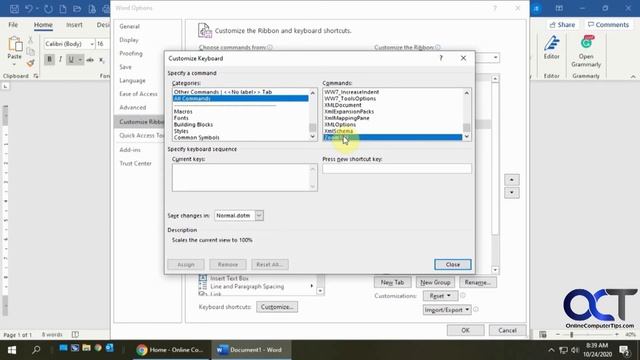Click the help question mark in Customize Keyboard

441,58
